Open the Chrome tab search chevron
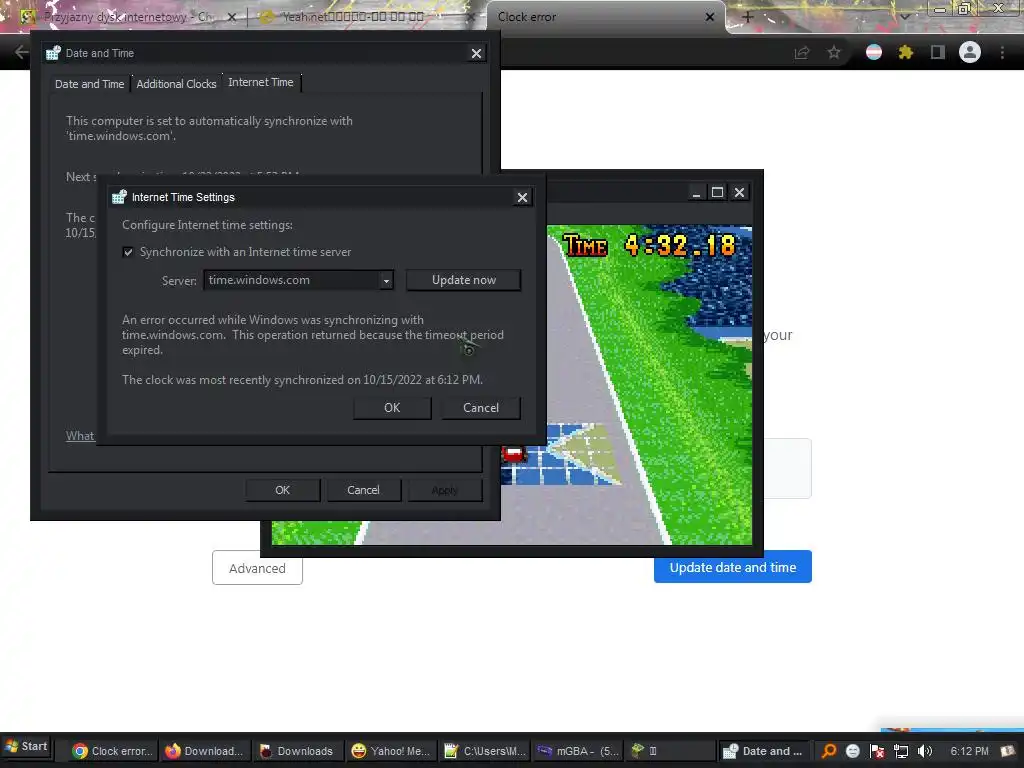 click(905, 16)
